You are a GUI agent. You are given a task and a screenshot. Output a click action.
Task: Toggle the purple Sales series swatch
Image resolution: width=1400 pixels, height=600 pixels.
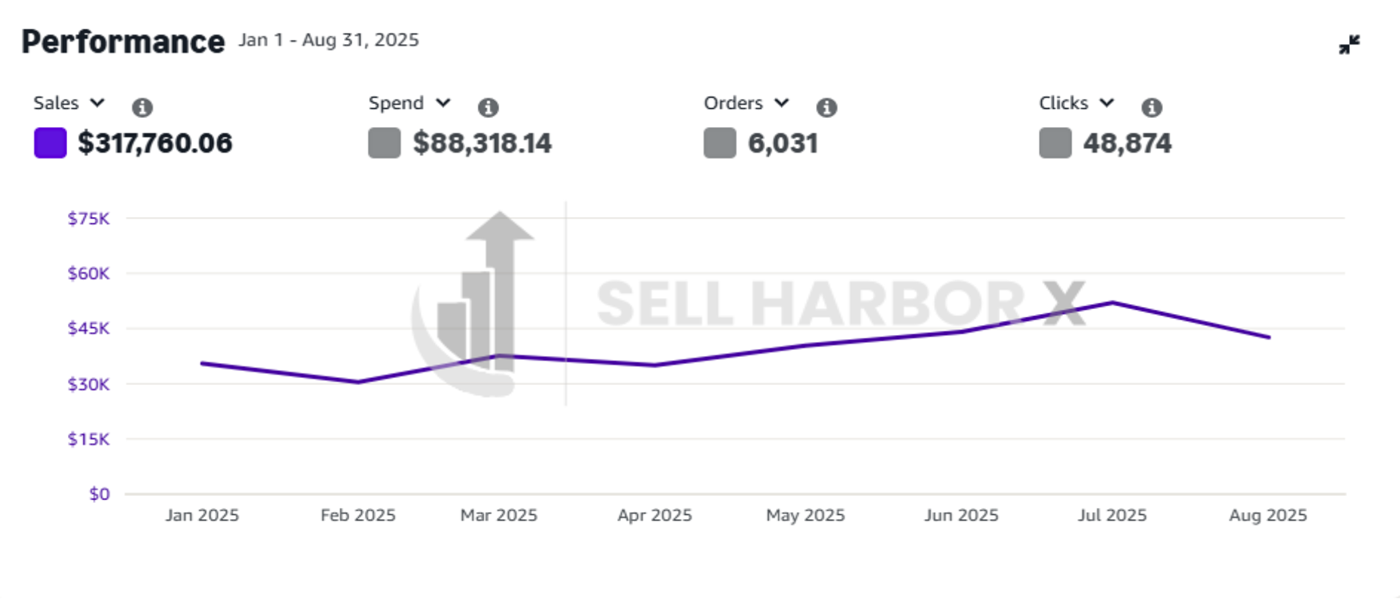click(x=50, y=143)
